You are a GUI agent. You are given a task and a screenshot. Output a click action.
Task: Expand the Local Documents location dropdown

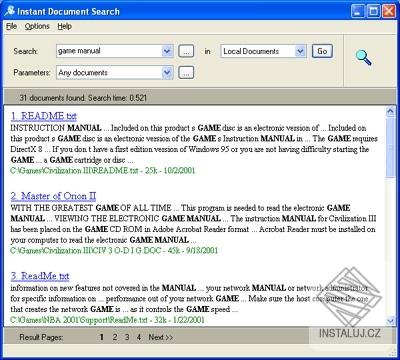click(300, 51)
